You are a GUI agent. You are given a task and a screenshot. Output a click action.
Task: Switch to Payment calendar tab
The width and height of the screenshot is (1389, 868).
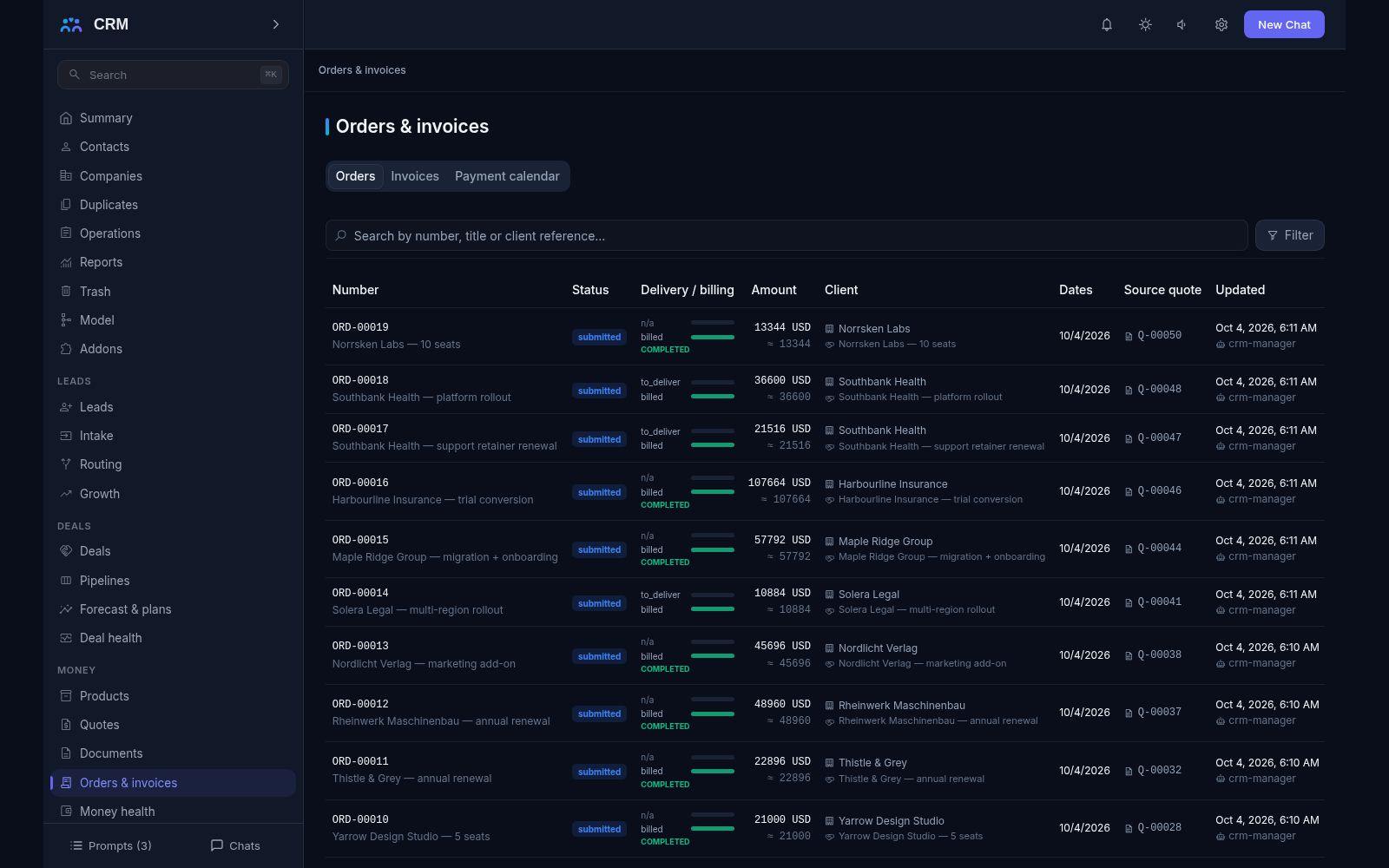[x=507, y=176]
